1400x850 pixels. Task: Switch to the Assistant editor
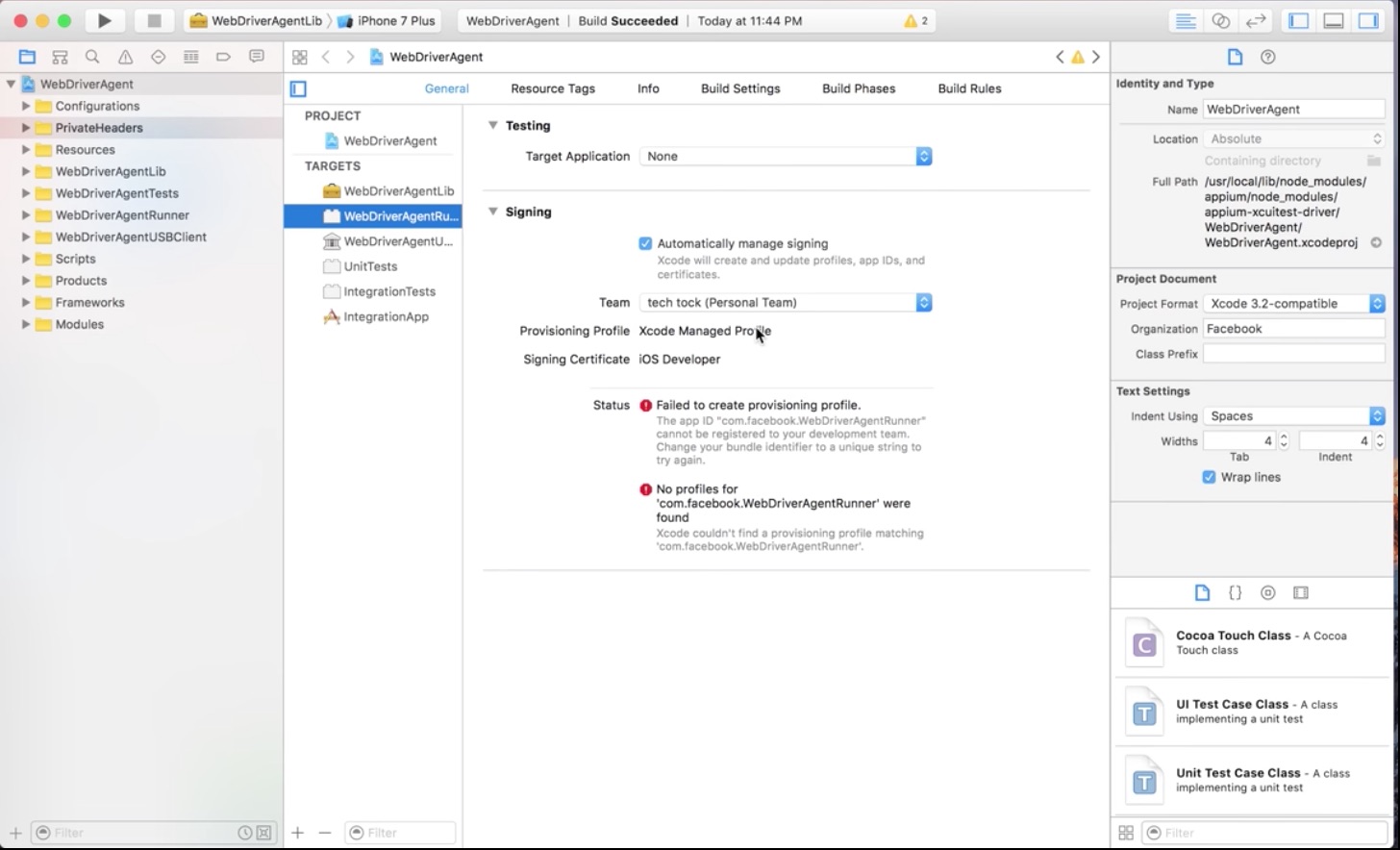pos(1220,20)
